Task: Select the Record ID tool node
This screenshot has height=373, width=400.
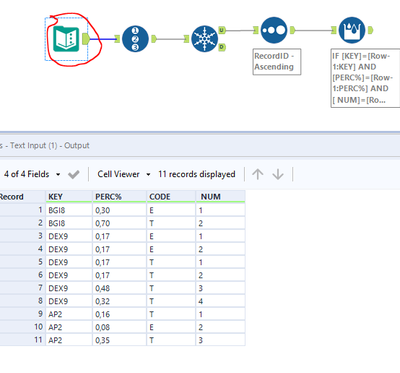Action: (x=135, y=39)
